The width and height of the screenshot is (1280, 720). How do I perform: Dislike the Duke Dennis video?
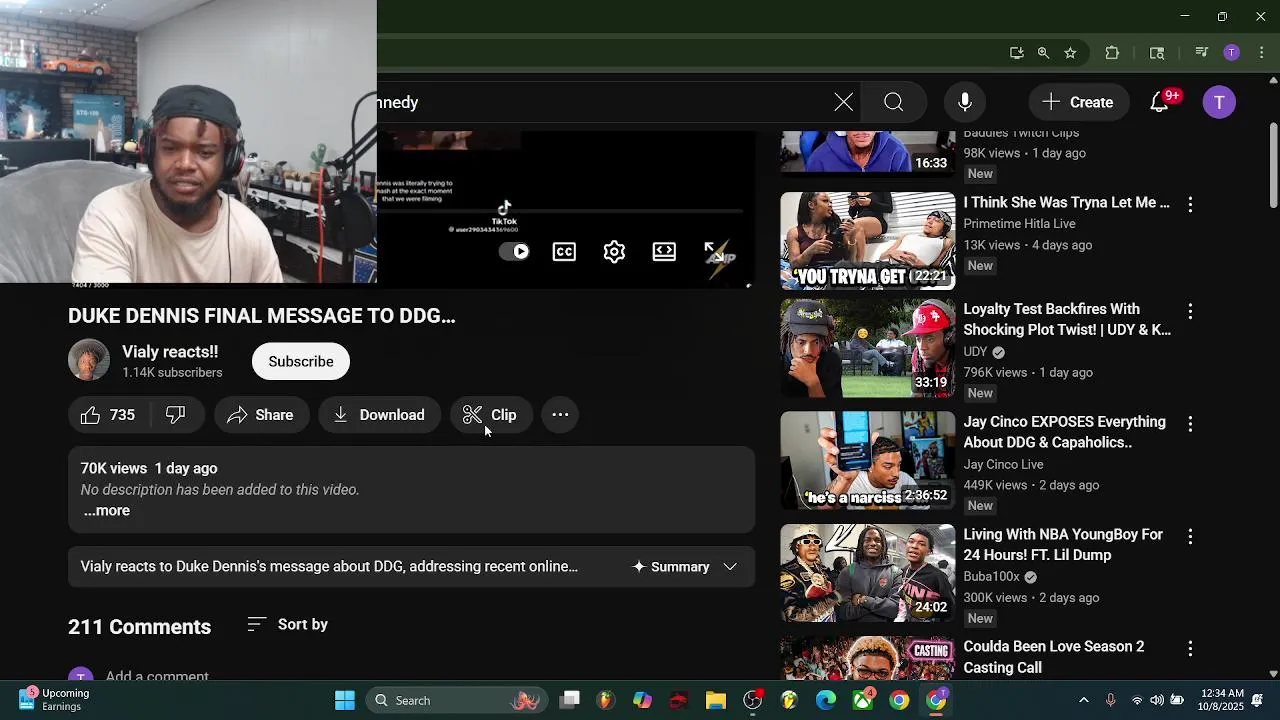coord(176,415)
